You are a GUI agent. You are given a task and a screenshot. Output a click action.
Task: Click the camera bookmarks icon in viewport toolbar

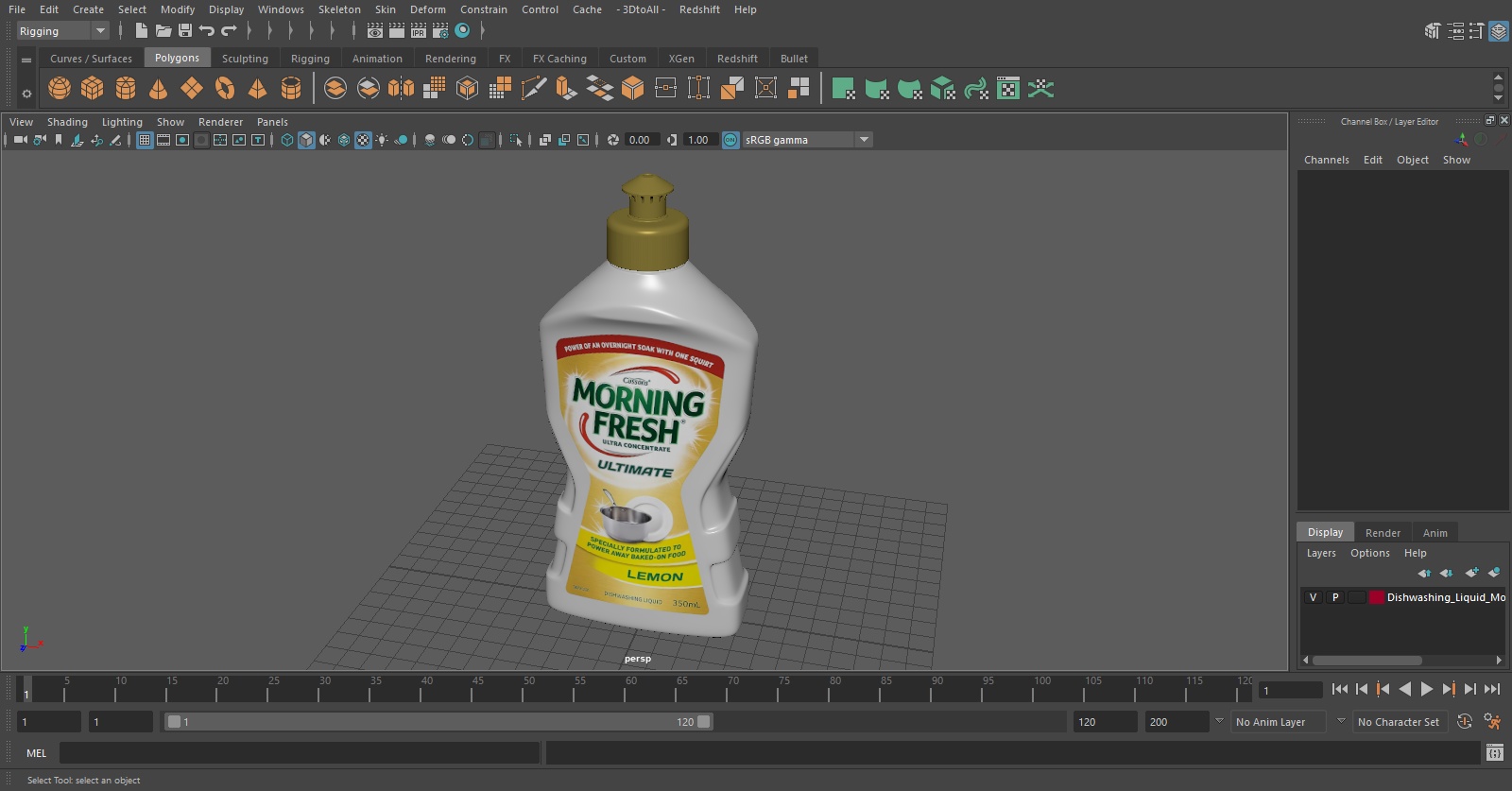59,140
